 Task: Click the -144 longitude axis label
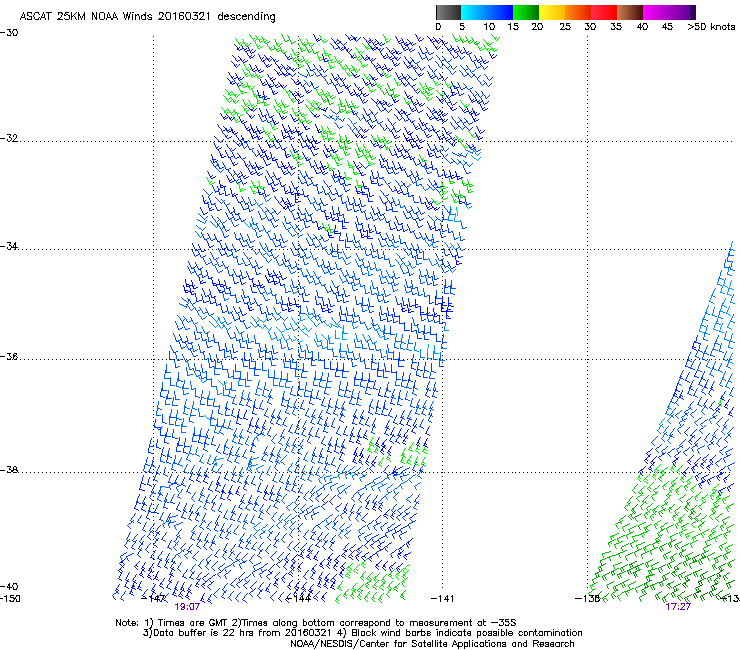(x=298, y=599)
